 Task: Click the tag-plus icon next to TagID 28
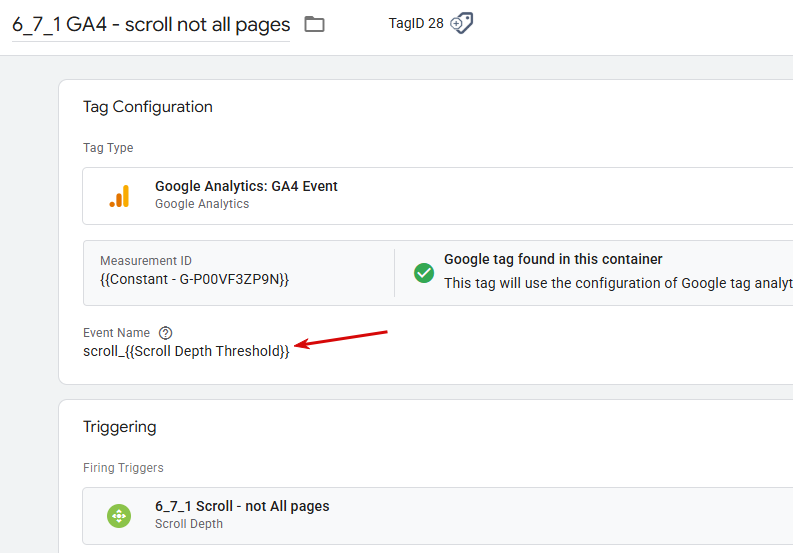click(x=461, y=23)
